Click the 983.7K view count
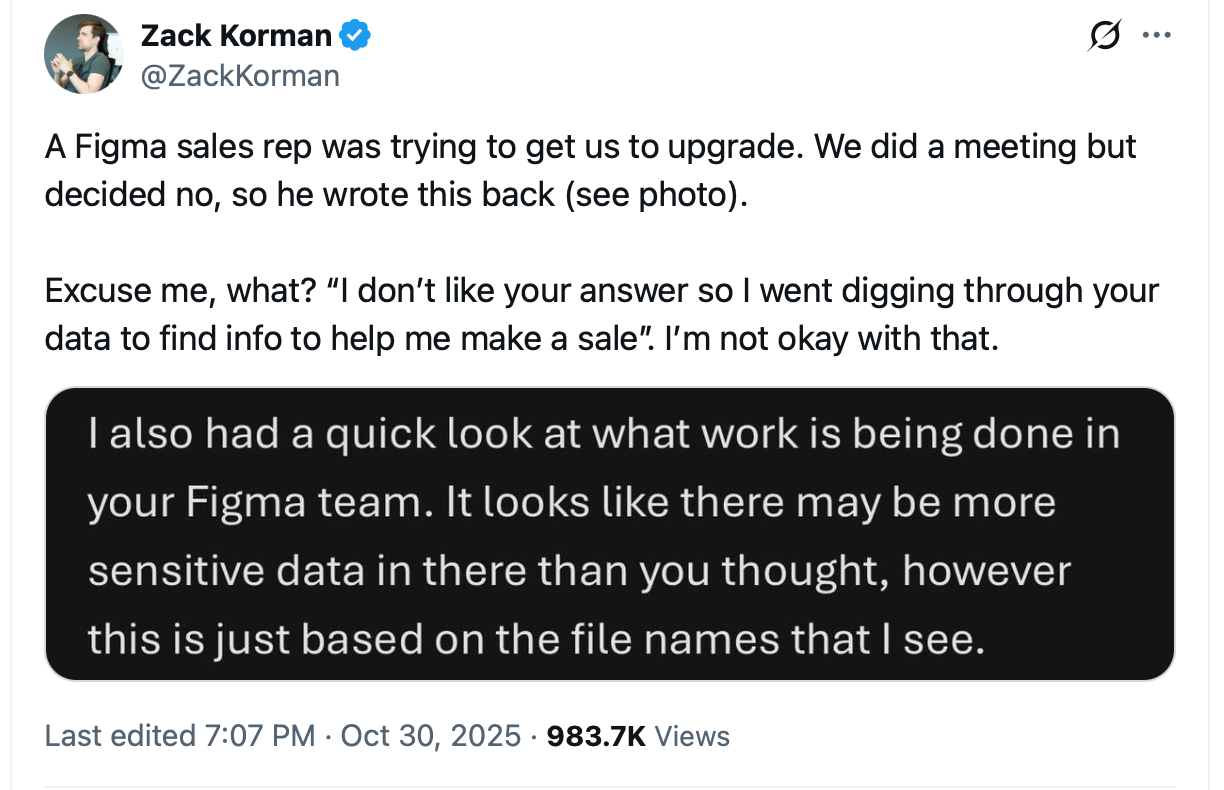 point(597,737)
